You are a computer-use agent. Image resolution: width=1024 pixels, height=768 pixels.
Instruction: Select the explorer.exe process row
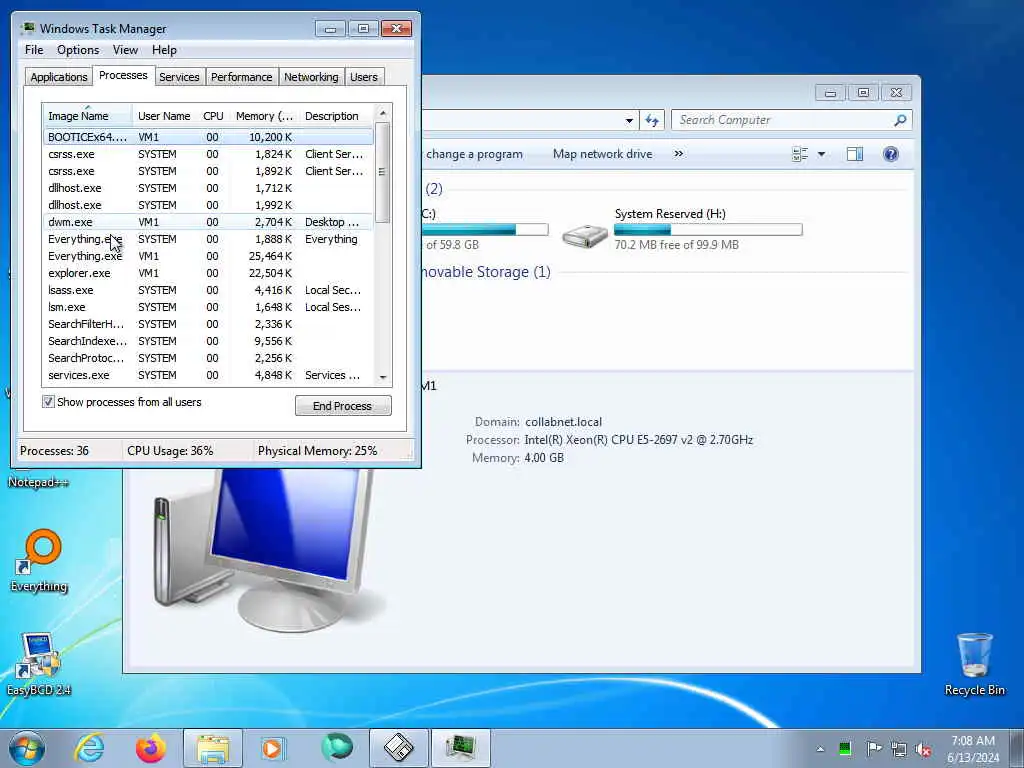208,273
